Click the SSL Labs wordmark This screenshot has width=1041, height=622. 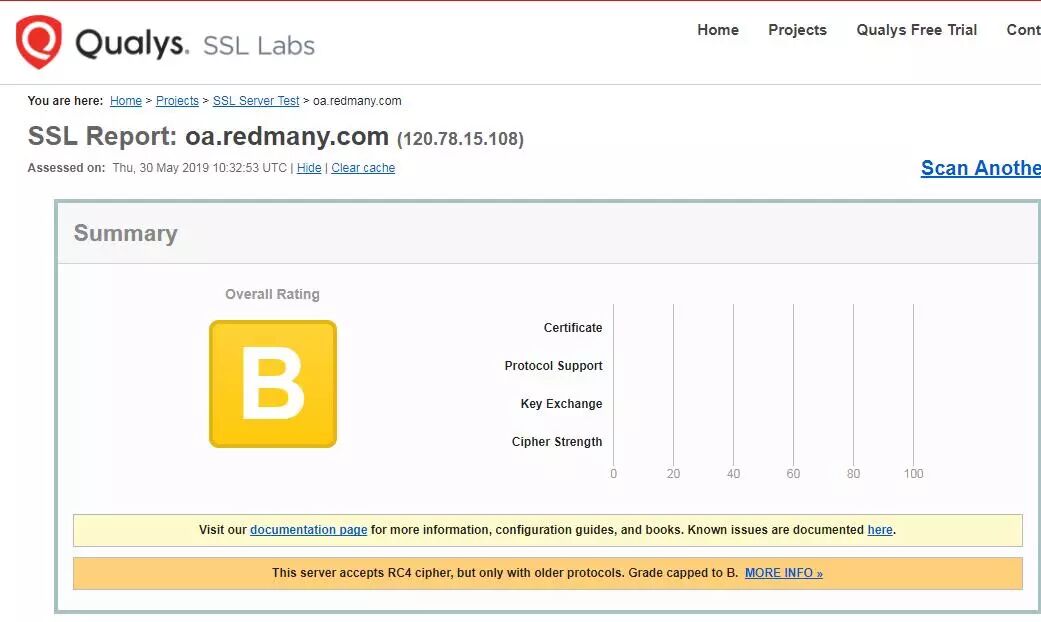tap(258, 46)
